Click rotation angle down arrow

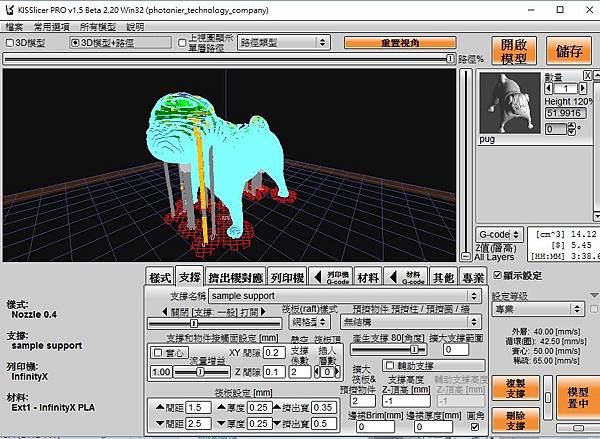click(x=571, y=132)
